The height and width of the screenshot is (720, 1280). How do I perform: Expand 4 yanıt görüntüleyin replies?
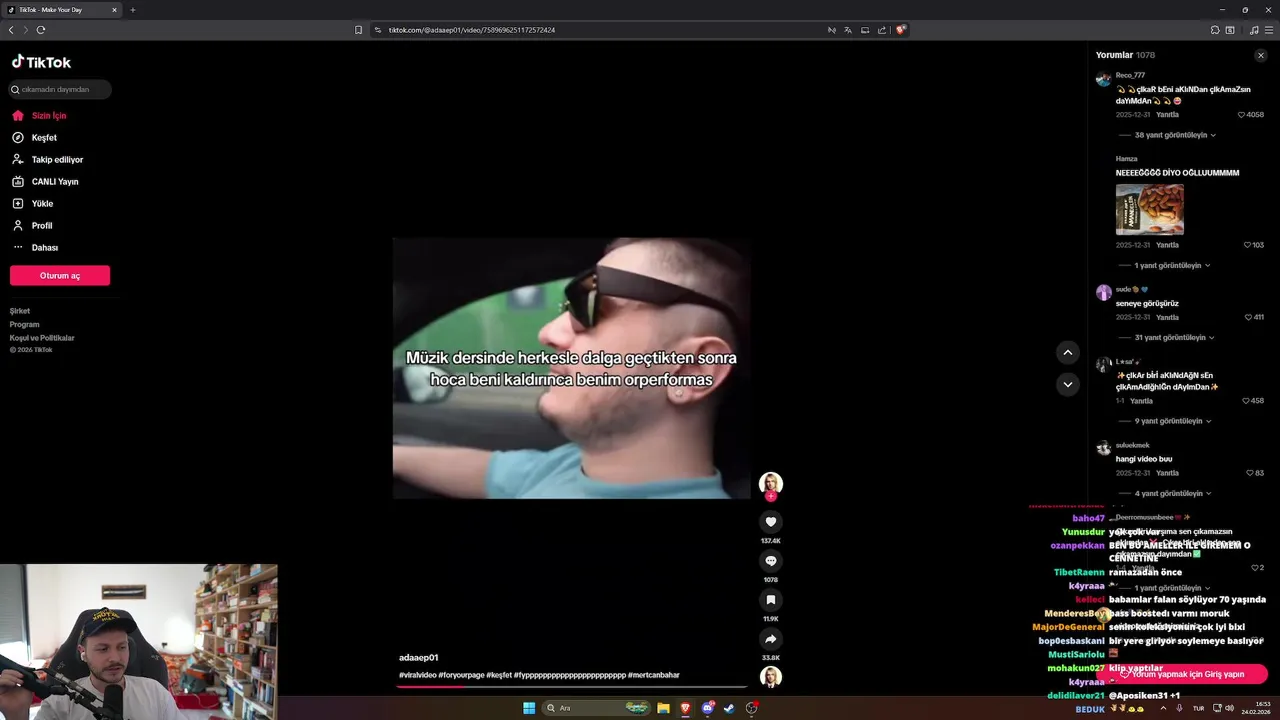pyautogui.click(x=1172, y=494)
